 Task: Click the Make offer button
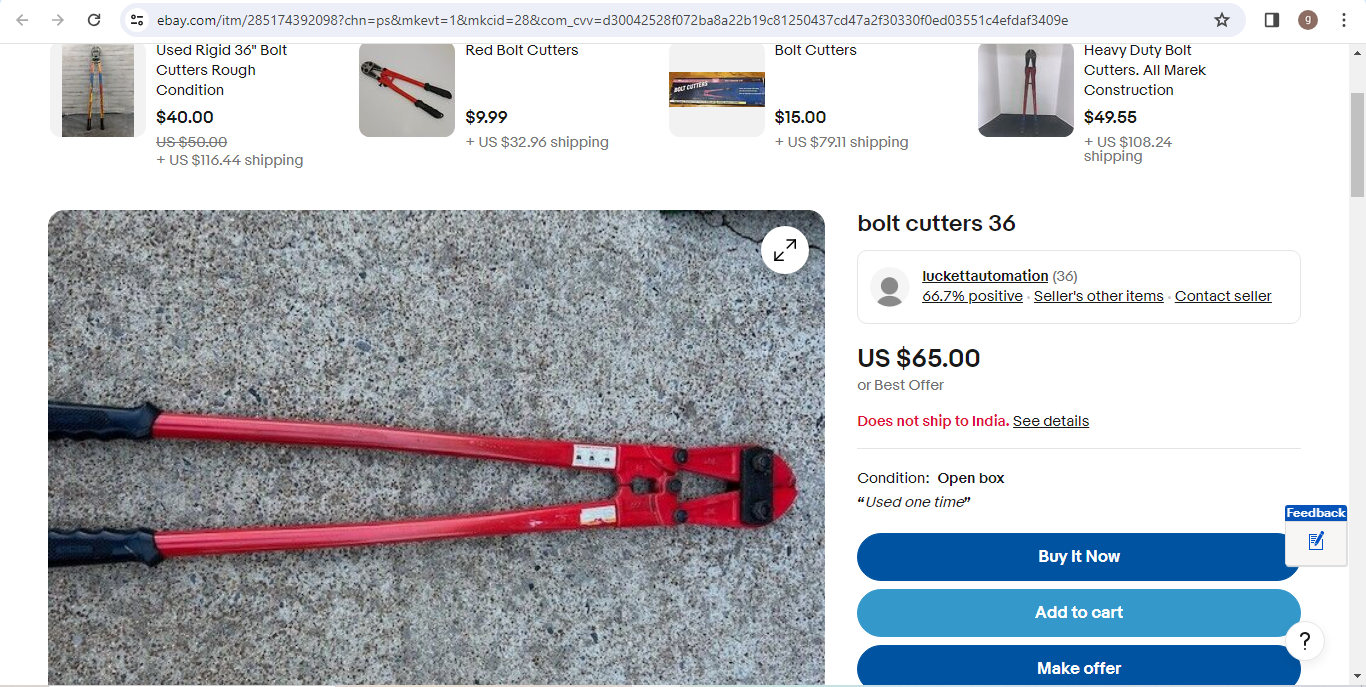coord(1079,666)
